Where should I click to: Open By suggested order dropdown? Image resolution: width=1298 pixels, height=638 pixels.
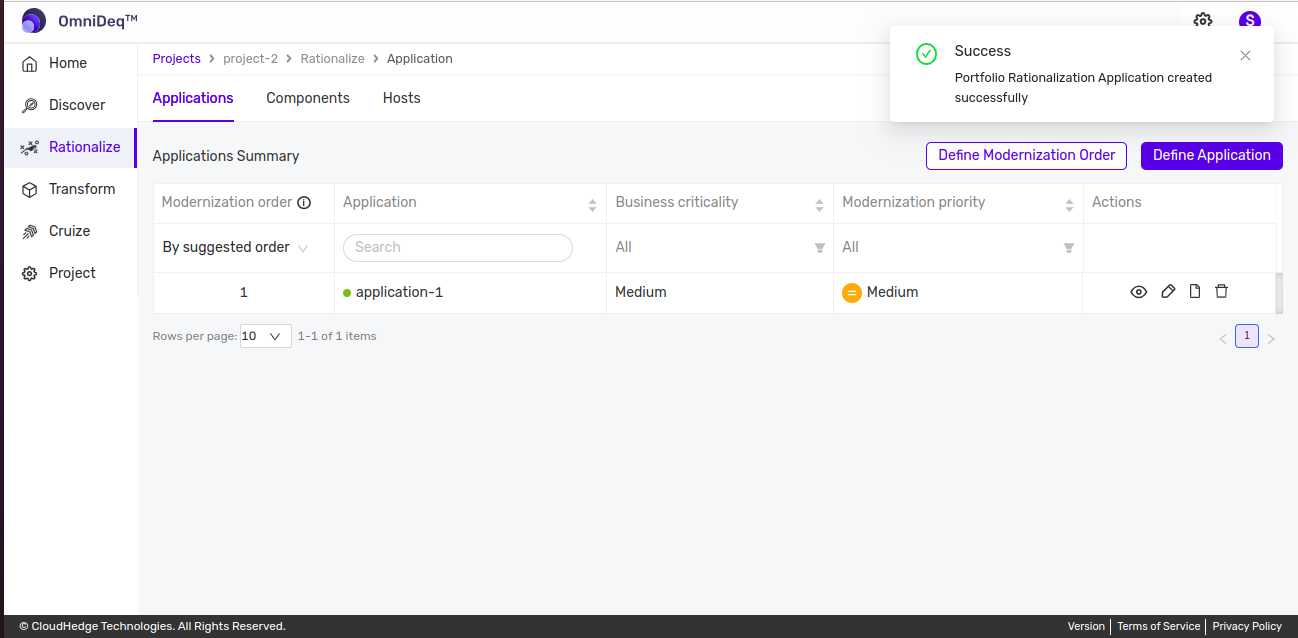(x=236, y=247)
